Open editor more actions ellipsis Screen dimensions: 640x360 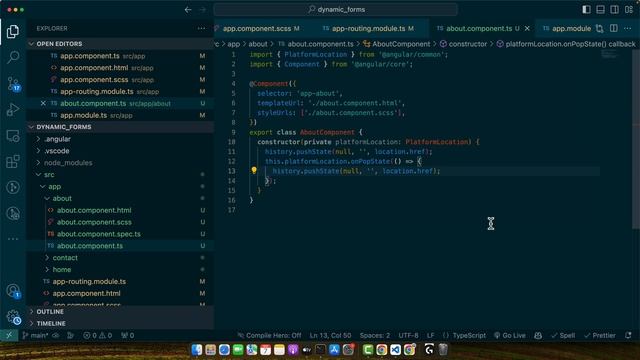click(628, 28)
